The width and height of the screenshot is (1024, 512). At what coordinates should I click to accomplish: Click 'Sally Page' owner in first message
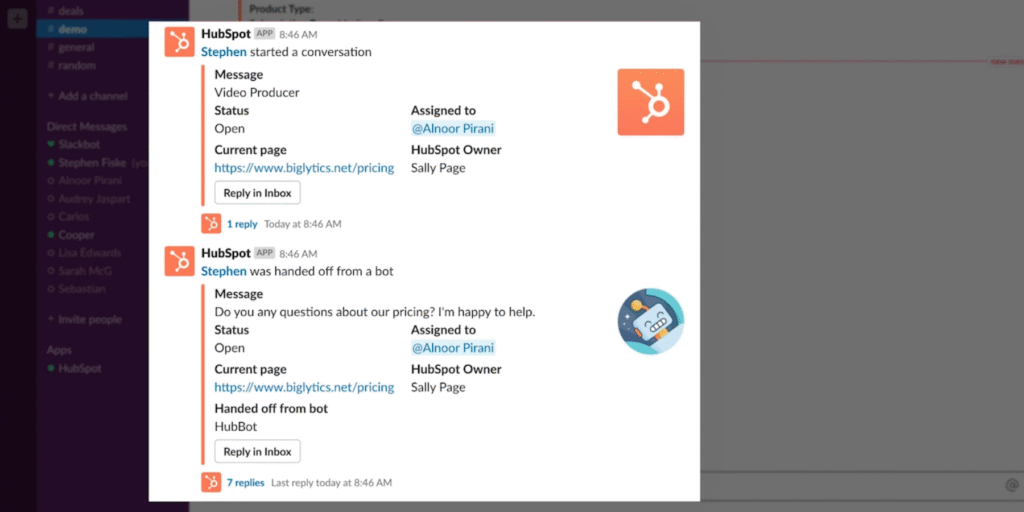coord(438,168)
